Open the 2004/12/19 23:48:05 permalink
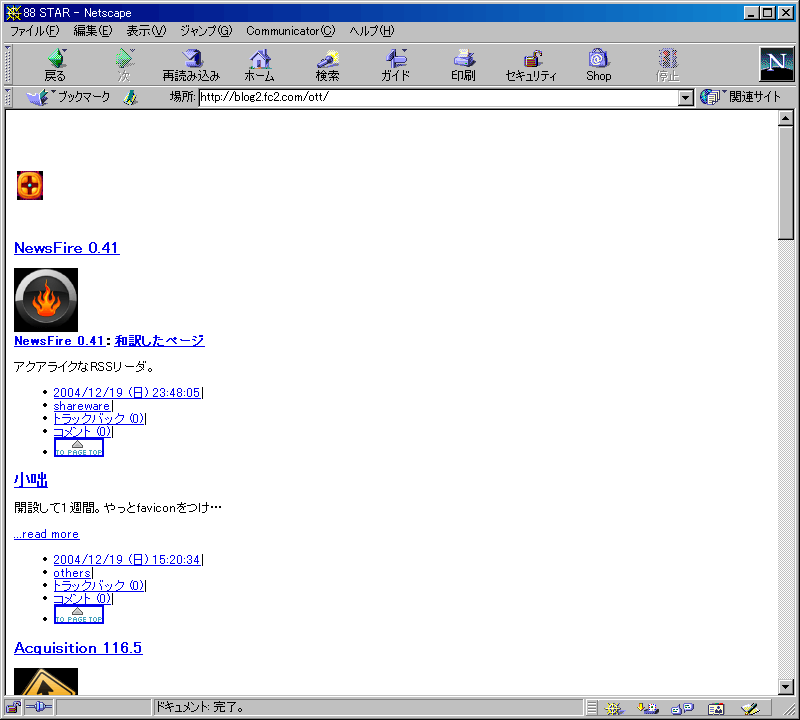 pos(127,392)
